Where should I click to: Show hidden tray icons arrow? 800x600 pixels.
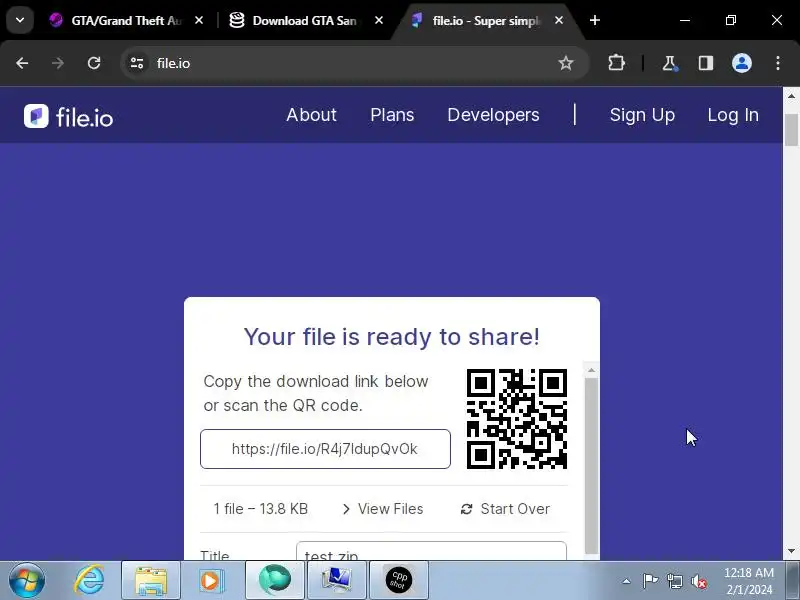click(627, 581)
